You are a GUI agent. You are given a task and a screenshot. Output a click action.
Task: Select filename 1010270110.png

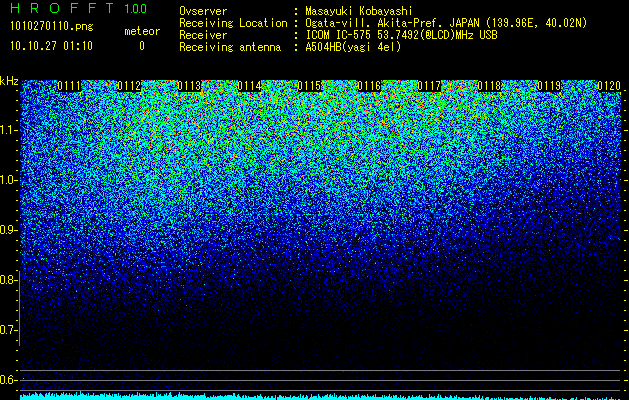(51, 26)
